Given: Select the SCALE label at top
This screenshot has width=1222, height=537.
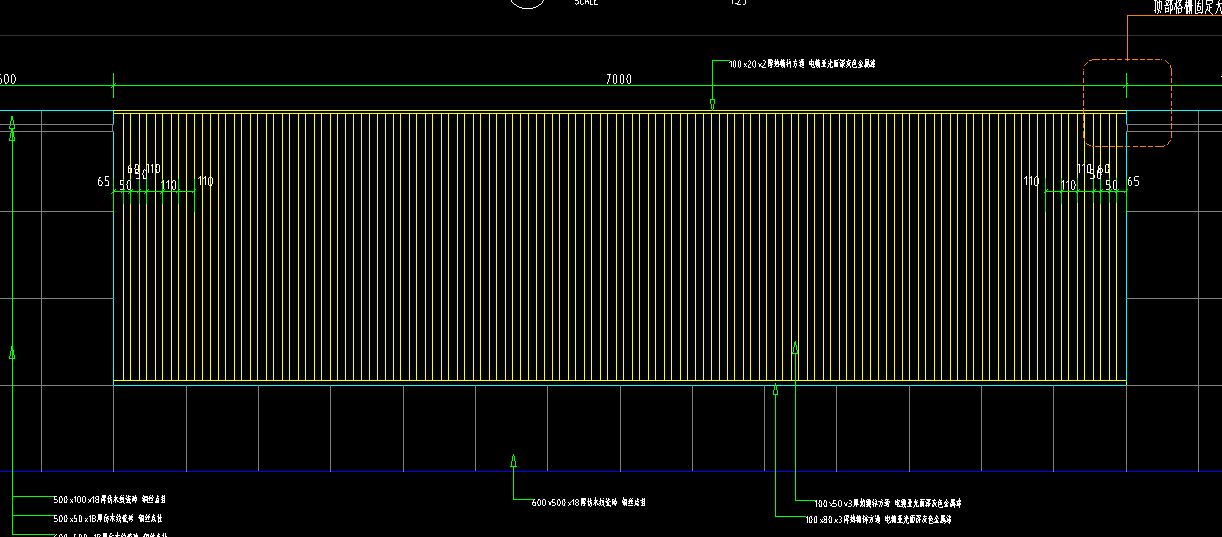Looking at the screenshot, I should click(586, 3).
